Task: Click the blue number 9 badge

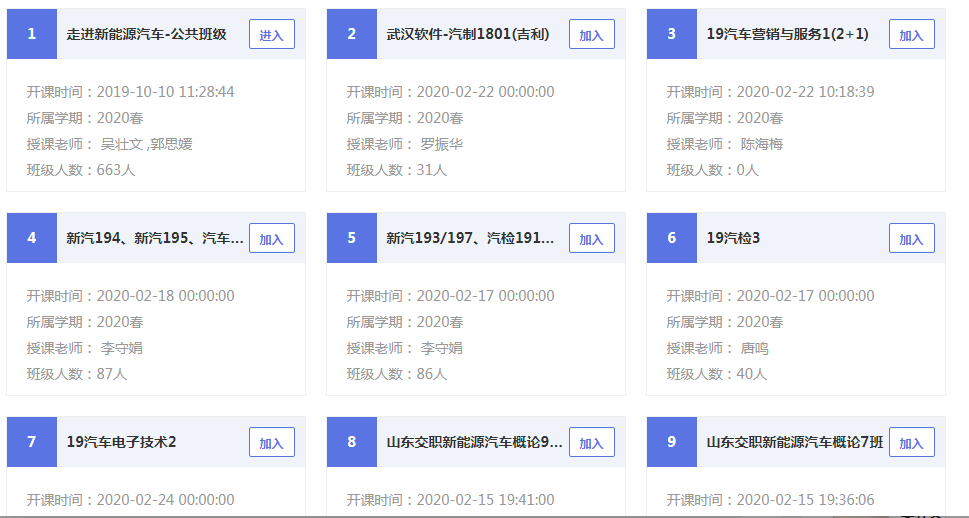Action: point(672,441)
